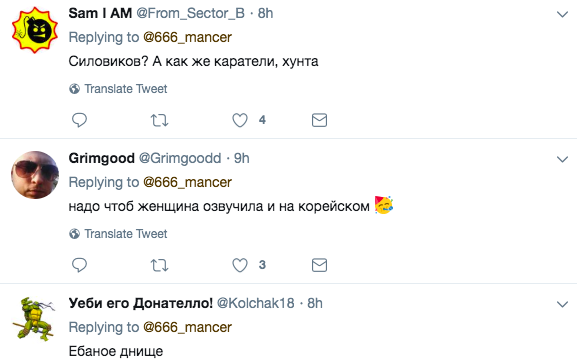Open @666_mancer mention in Grimgood's reply
The height and width of the screenshot is (363, 577).
[x=187, y=182]
